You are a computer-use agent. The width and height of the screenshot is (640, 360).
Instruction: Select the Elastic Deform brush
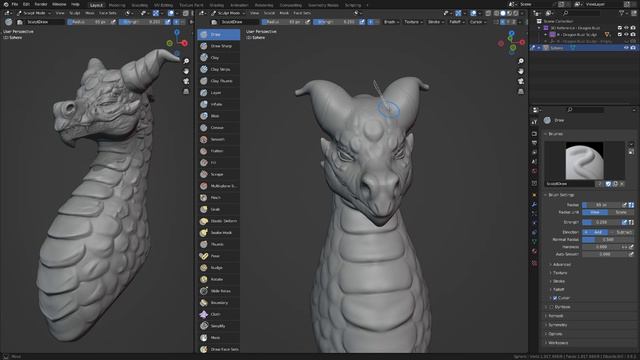(218, 221)
